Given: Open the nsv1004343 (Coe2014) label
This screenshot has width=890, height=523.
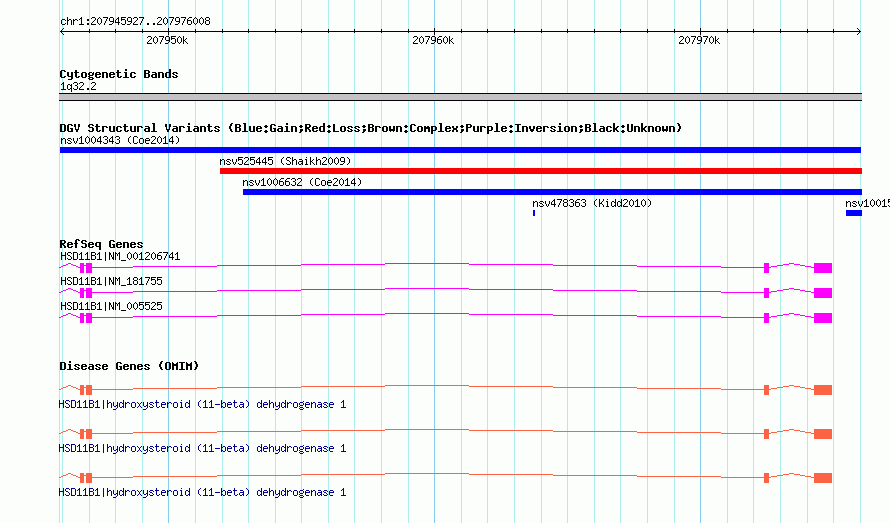Looking at the screenshot, I should coord(120,140).
